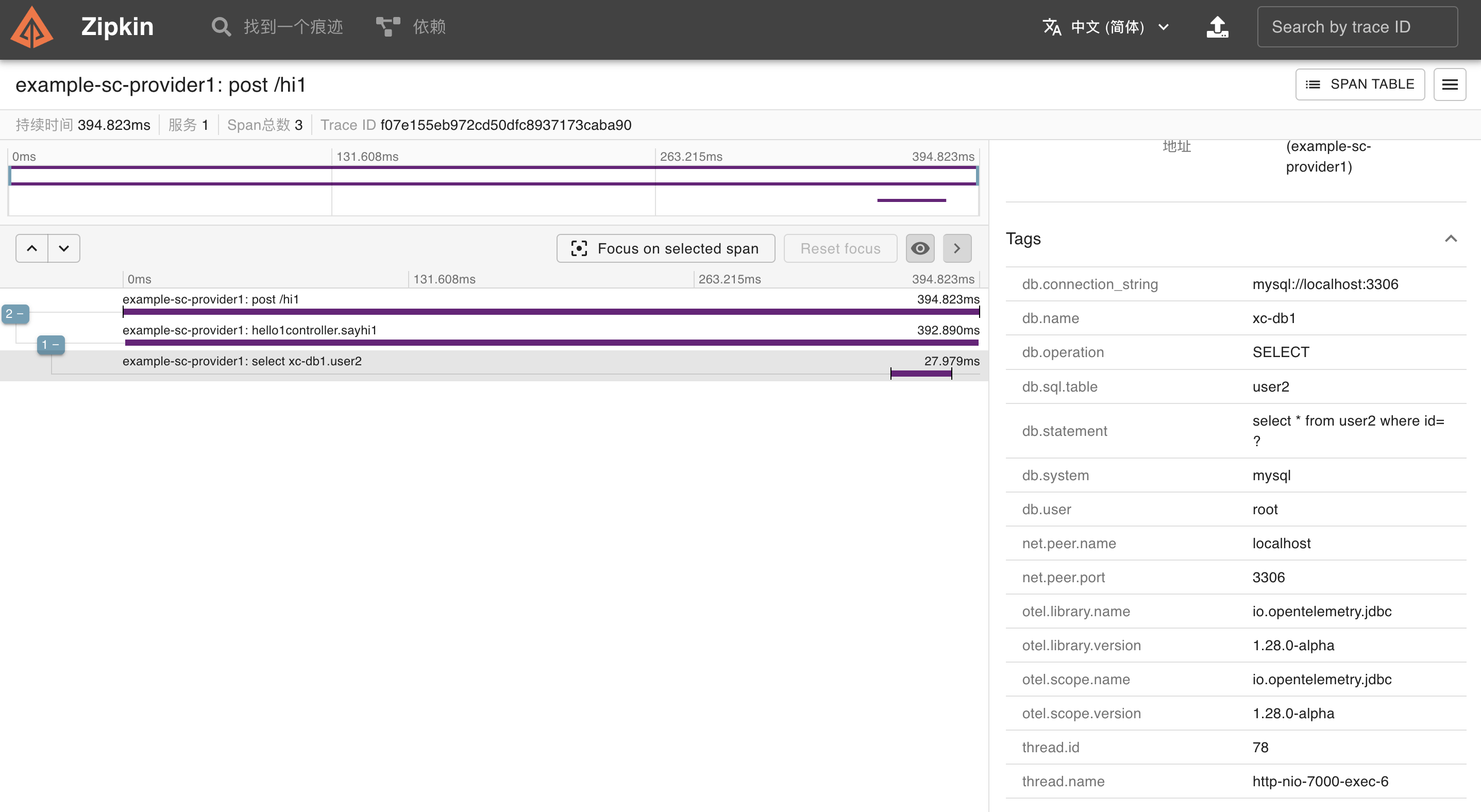Click the db.operation value SELECT

[1281, 352]
